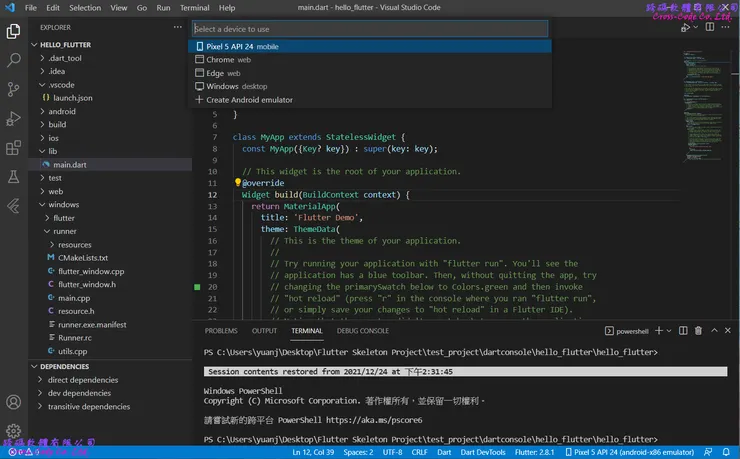Add a new terminal with plus icon

660,330
